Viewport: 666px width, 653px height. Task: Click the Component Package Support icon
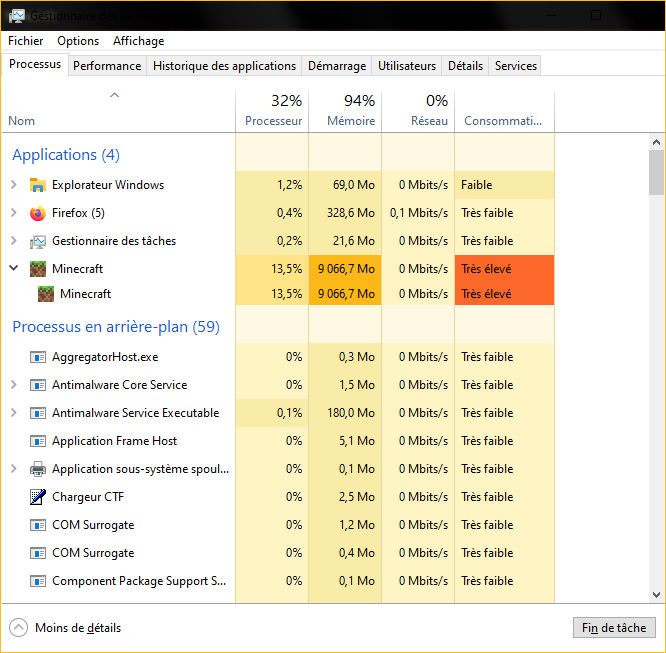[38, 581]
